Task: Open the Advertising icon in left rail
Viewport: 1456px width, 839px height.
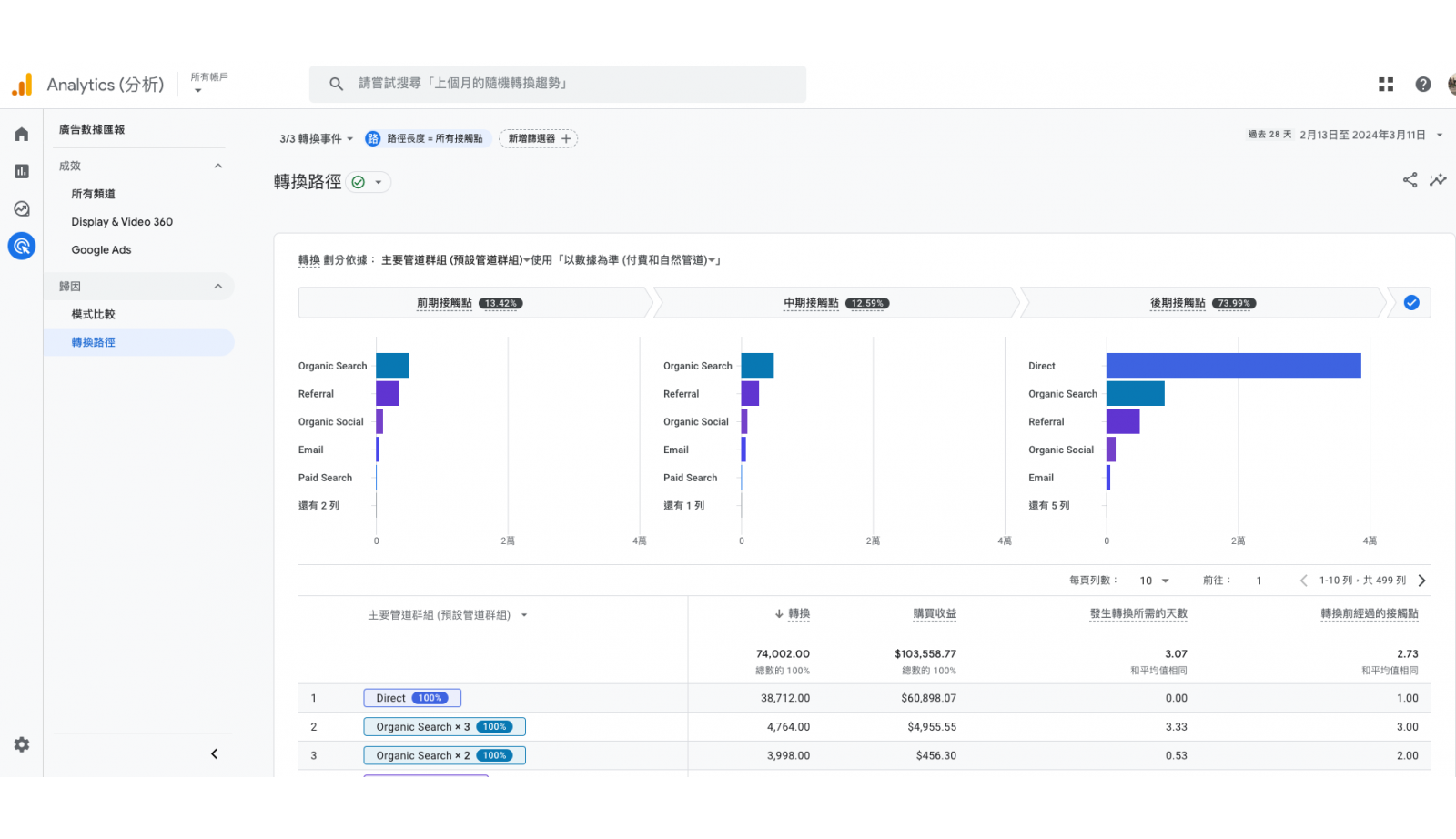Action: pos(22,246)
